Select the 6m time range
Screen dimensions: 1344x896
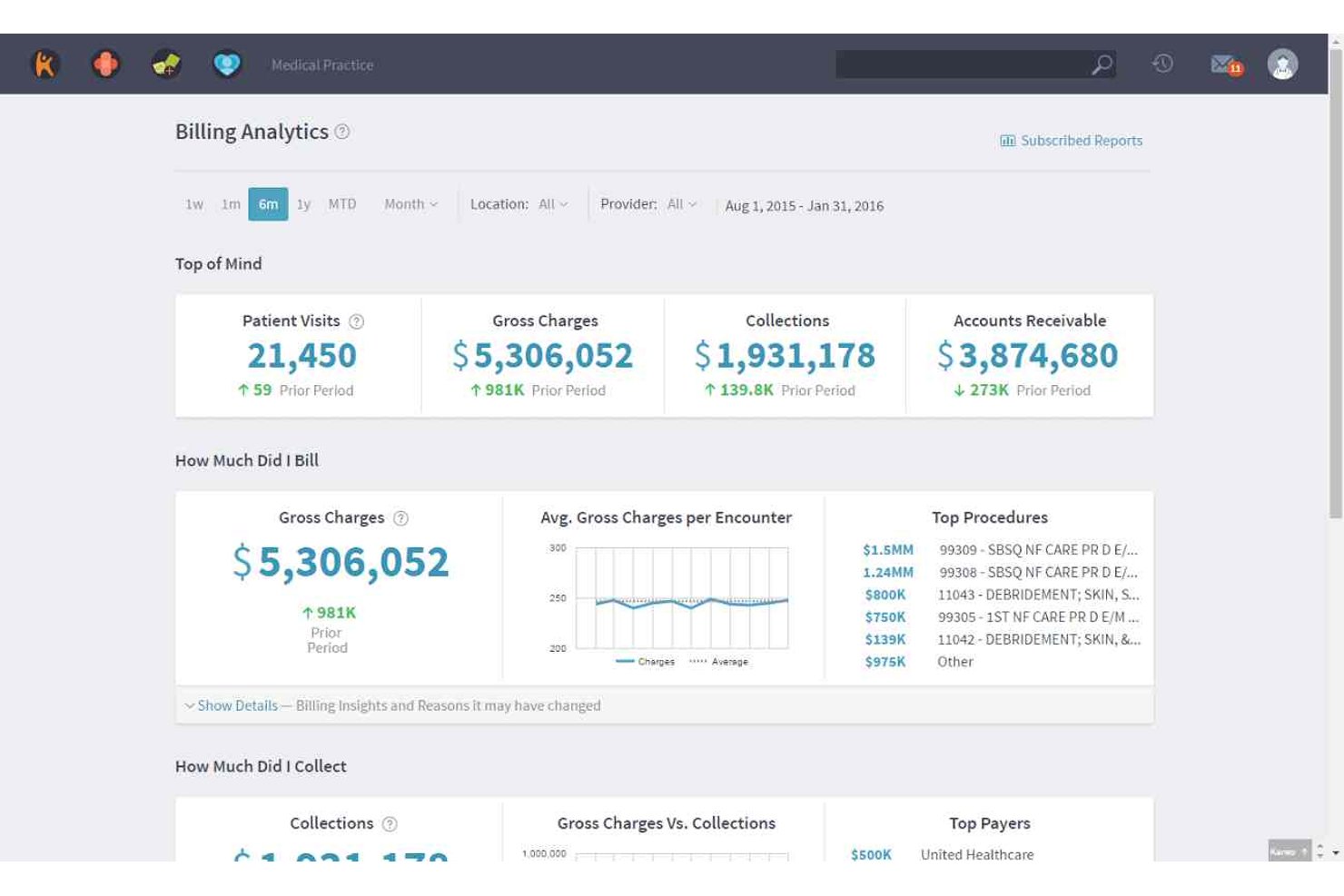click(x=268, y=204)
